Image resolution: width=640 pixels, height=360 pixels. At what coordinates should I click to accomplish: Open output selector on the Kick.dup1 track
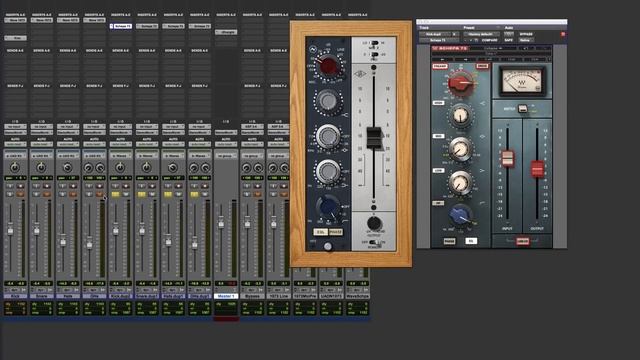(120, 133)
